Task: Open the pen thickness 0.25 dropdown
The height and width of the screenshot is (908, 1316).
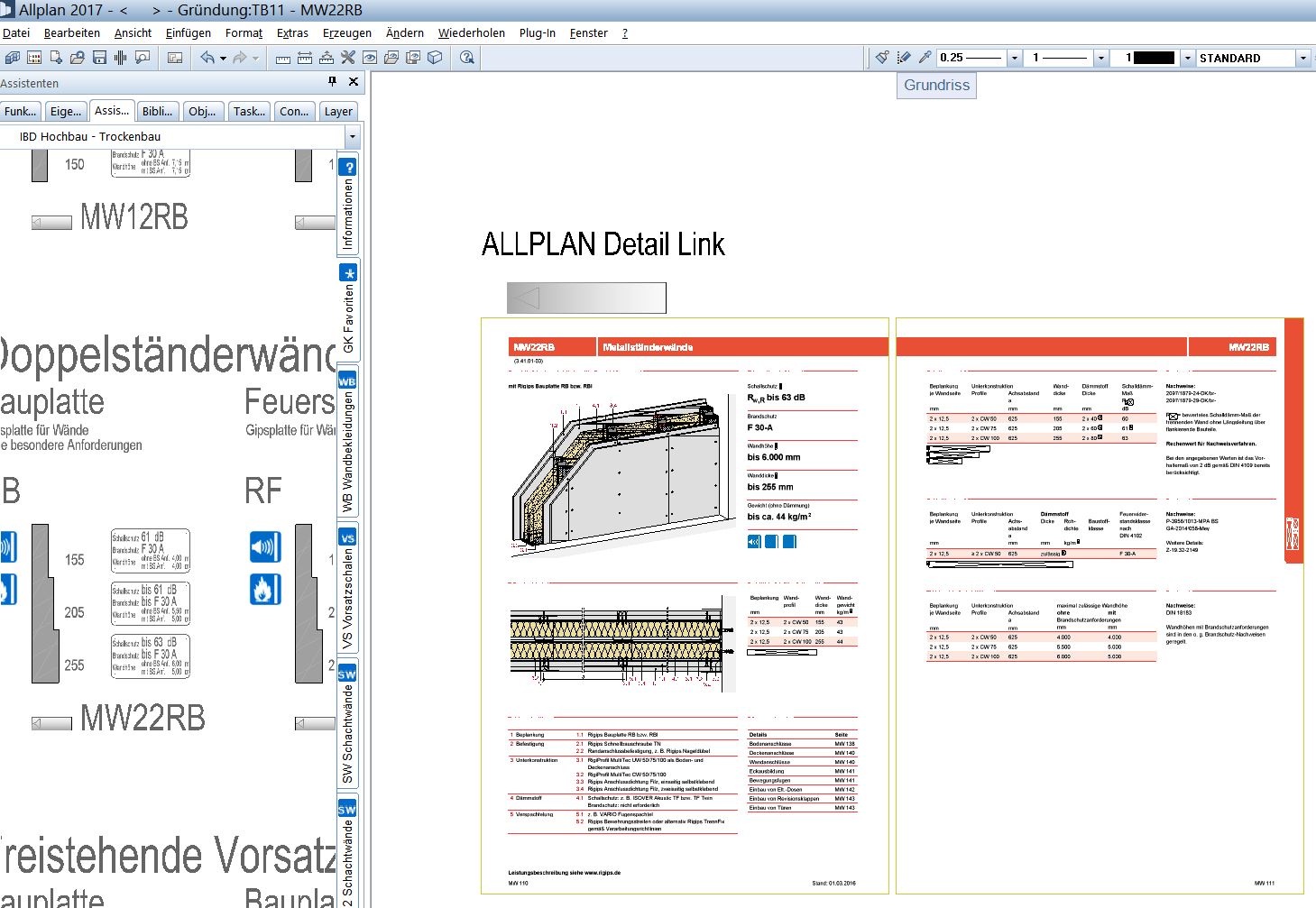Action: [x=1014, y=58]
